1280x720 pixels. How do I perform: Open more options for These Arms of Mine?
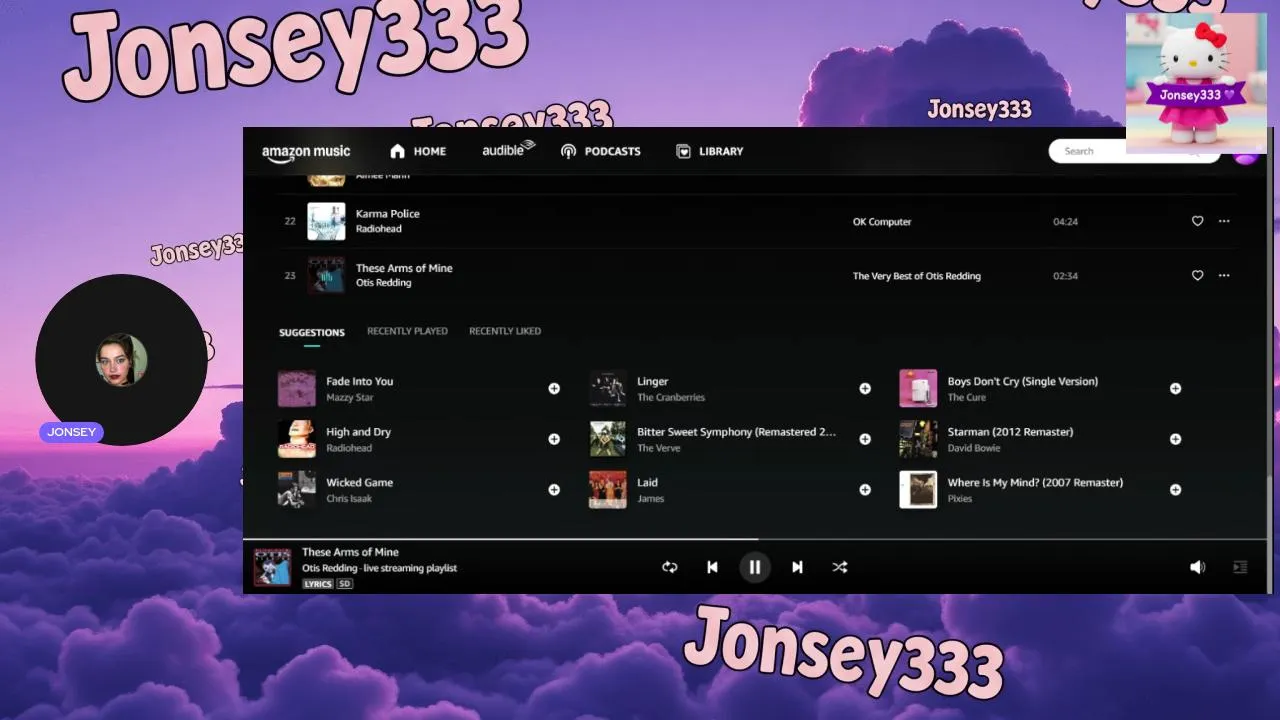point(1224,275)
